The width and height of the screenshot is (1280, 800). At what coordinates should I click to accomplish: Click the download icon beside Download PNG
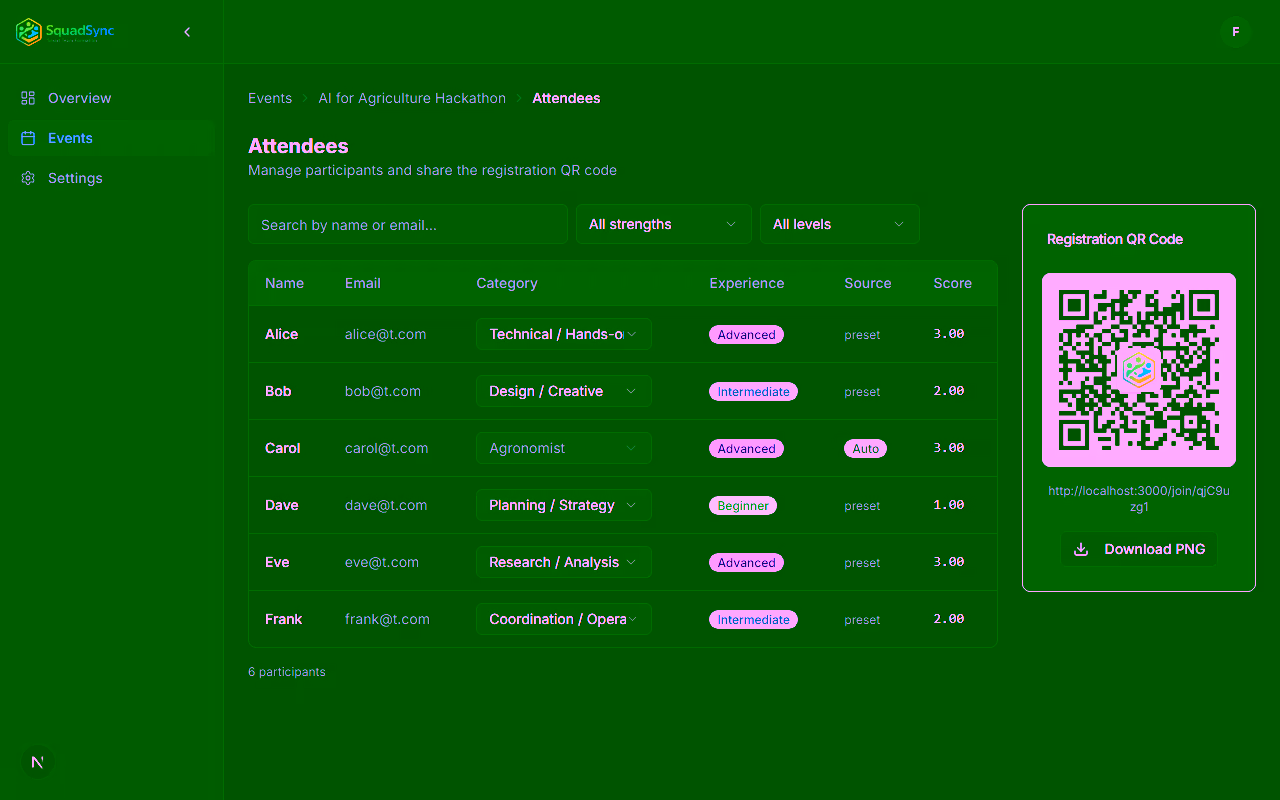[1081, 549]
